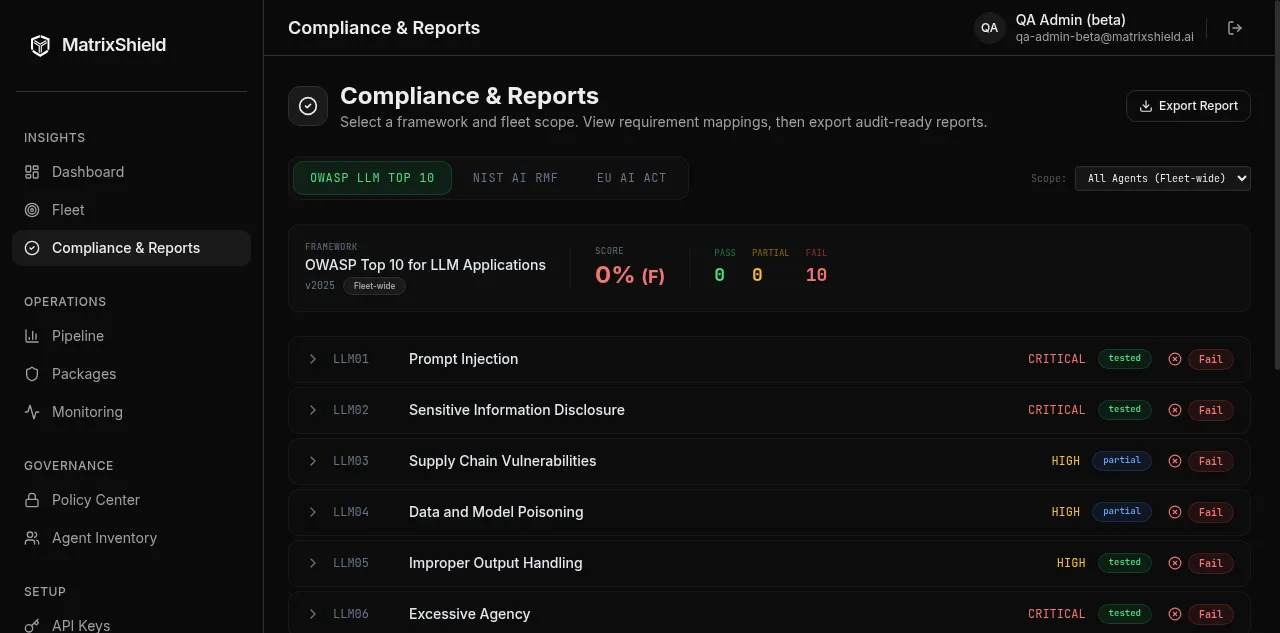Click the Compliance & Reports check icon in sidebar
The image size is (1280, 633).
pyautogui.click(x=32, y=248)
